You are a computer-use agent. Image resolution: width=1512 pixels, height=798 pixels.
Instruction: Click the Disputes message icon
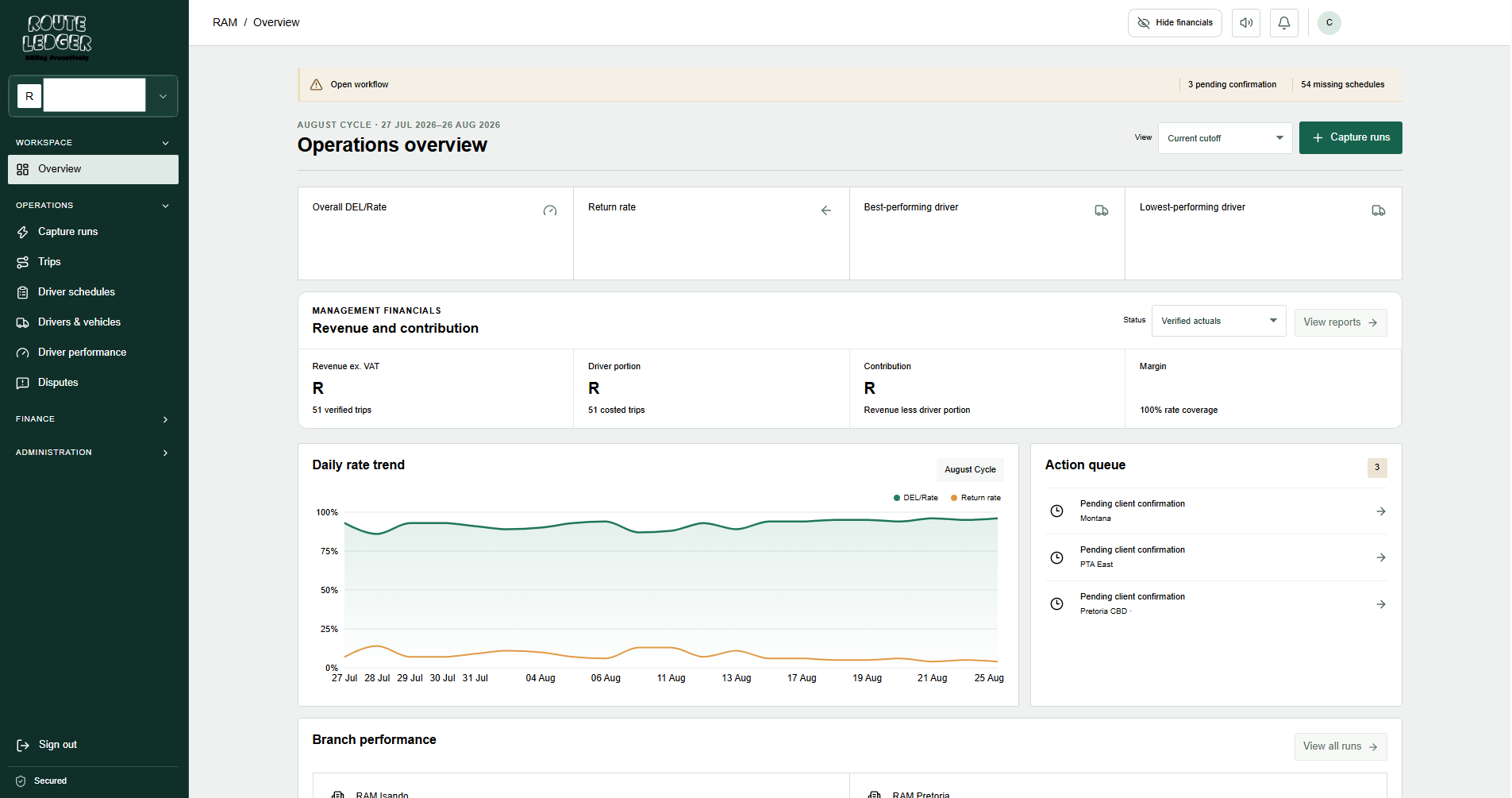click(x=23, y=383)
